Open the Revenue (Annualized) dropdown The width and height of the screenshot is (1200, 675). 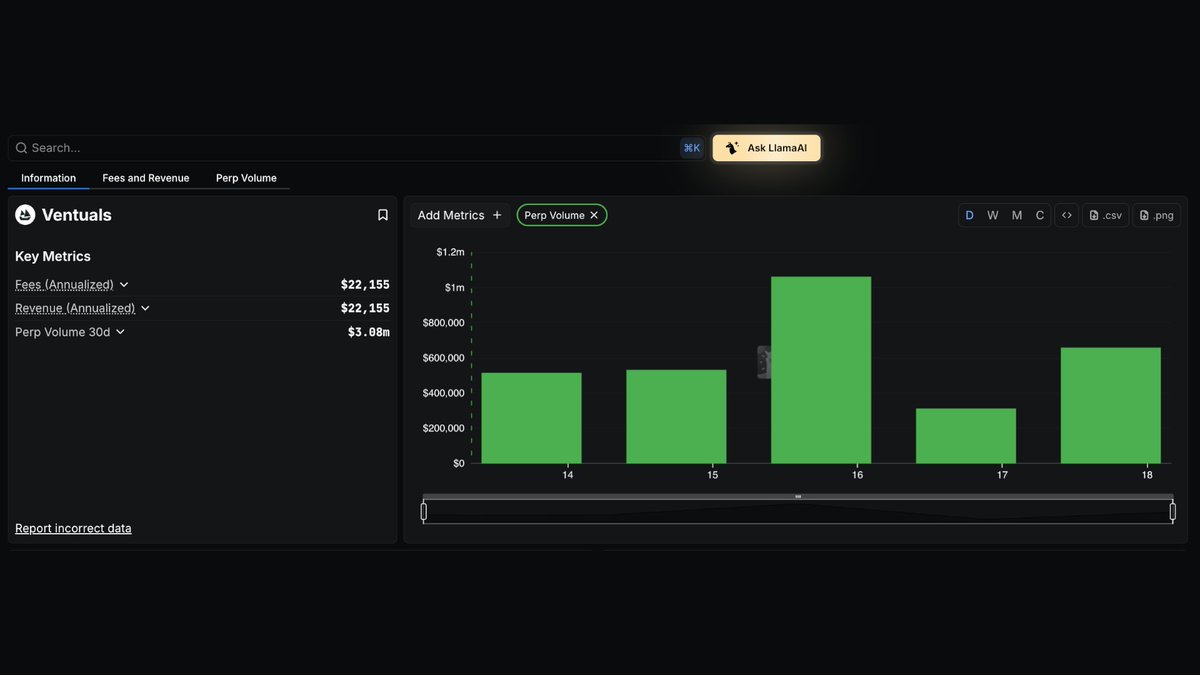[x=145, y=308]
